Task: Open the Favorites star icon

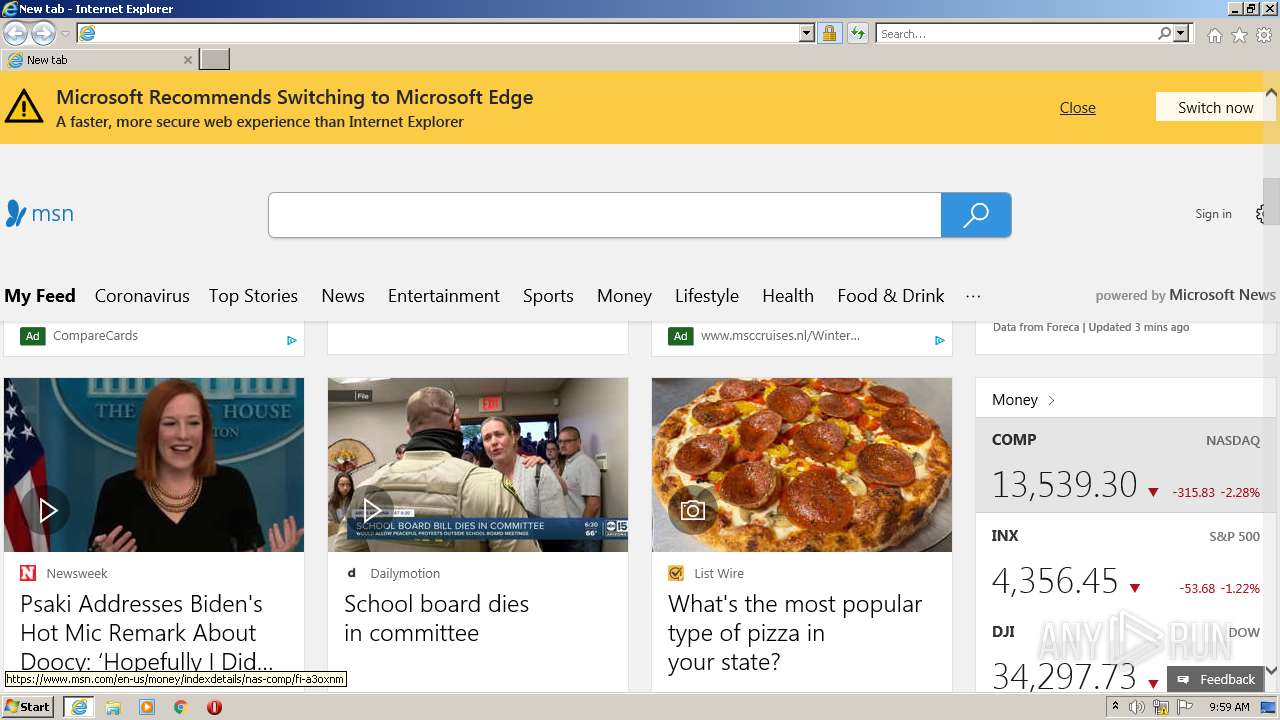Action: pyautogui.click(x=1239, y=35)
